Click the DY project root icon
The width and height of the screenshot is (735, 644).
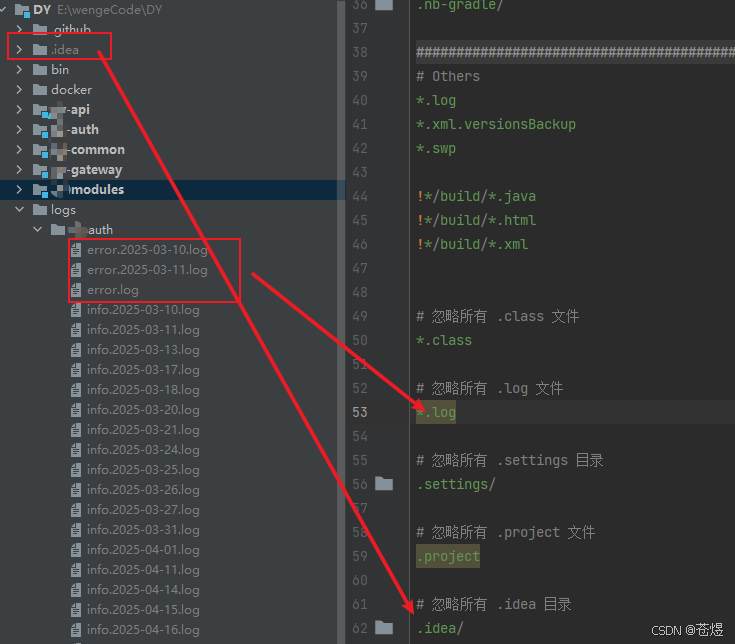22,10
